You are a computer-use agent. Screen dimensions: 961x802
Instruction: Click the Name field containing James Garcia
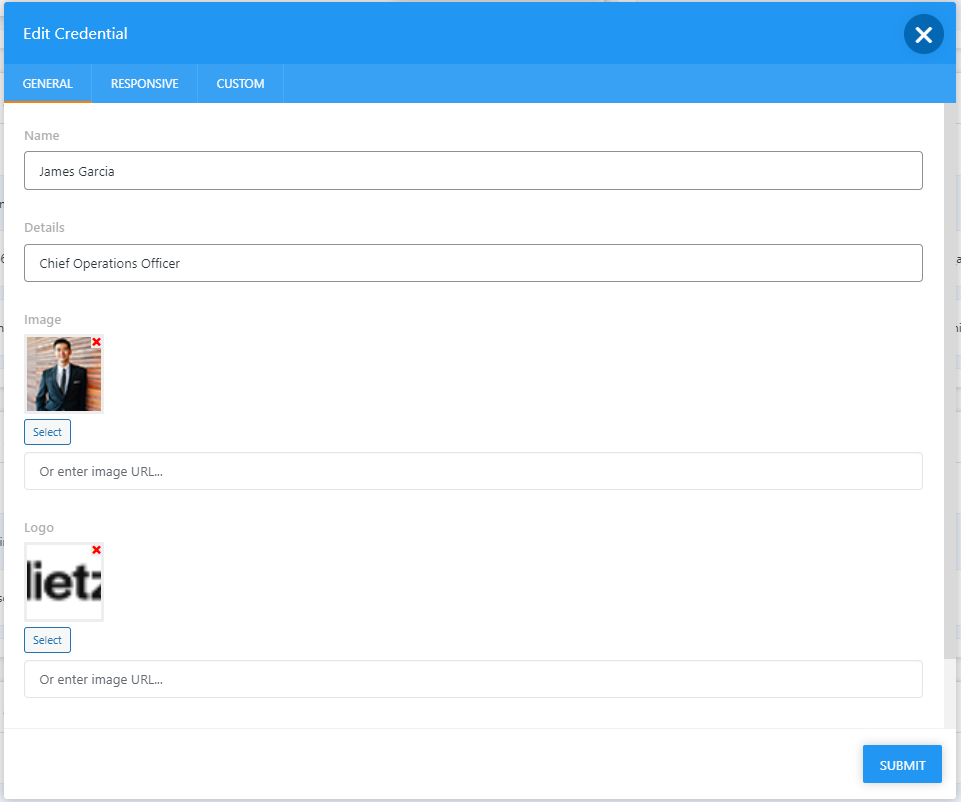click(473, 170)
